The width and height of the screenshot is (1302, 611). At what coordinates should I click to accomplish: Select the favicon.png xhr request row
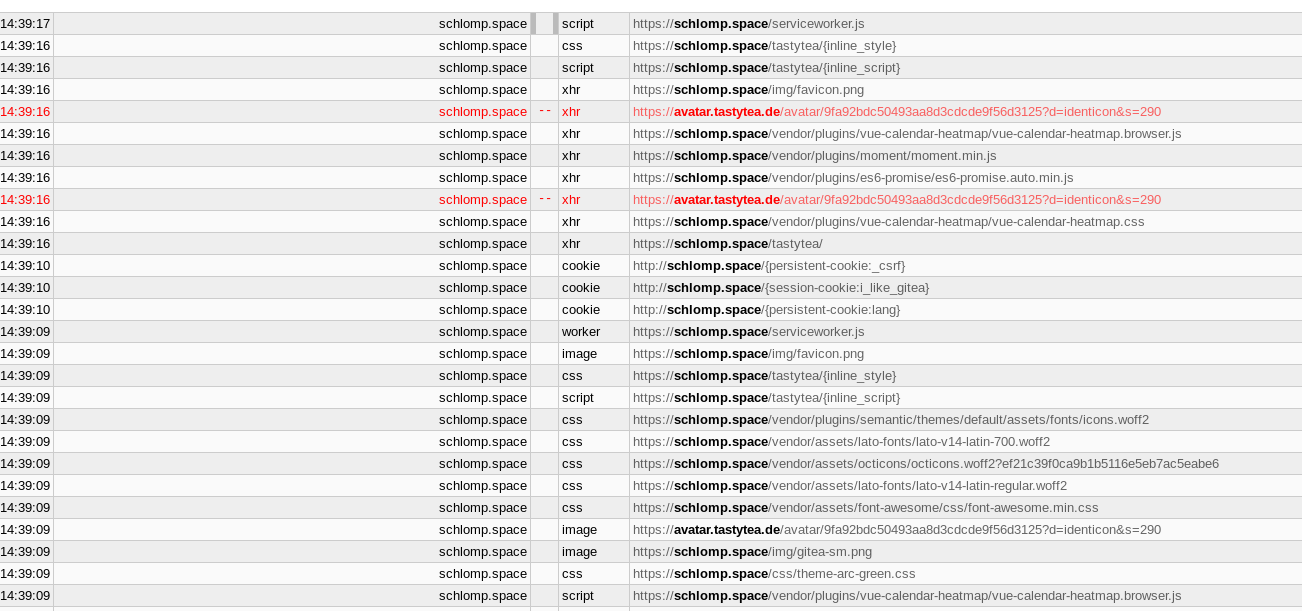tap(735, 89)
